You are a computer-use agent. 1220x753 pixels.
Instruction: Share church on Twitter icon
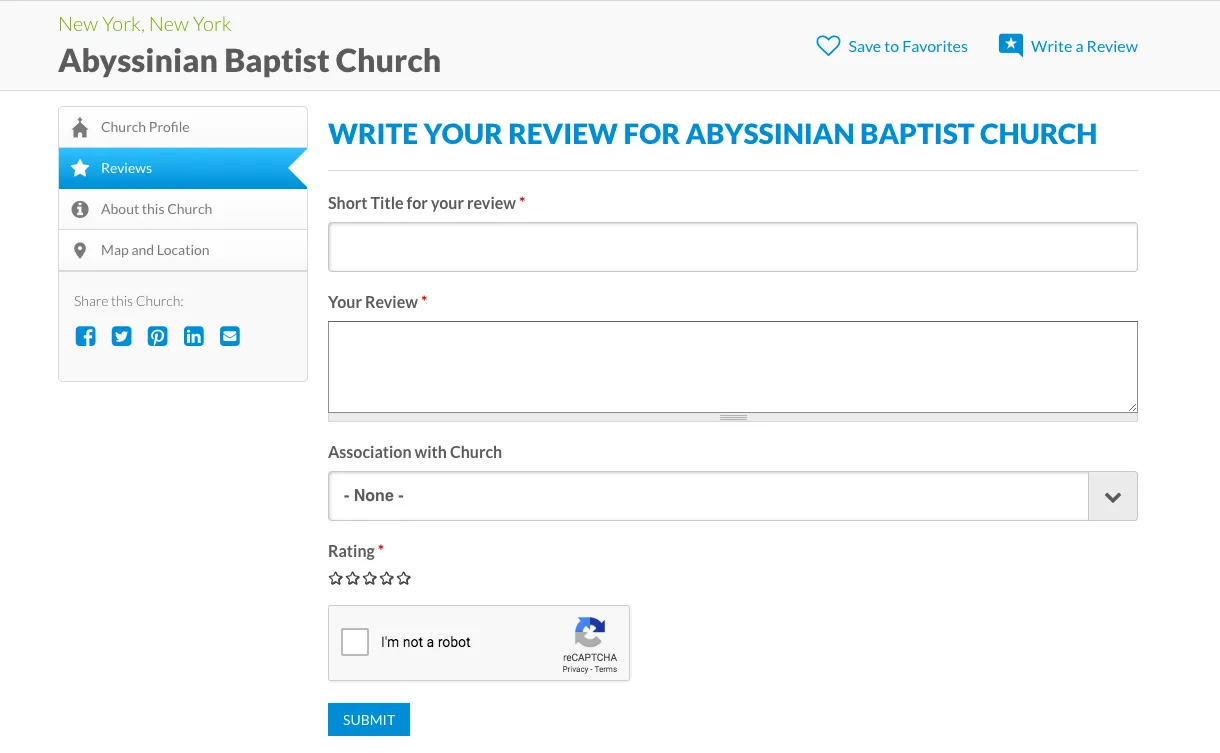point(122,336)
